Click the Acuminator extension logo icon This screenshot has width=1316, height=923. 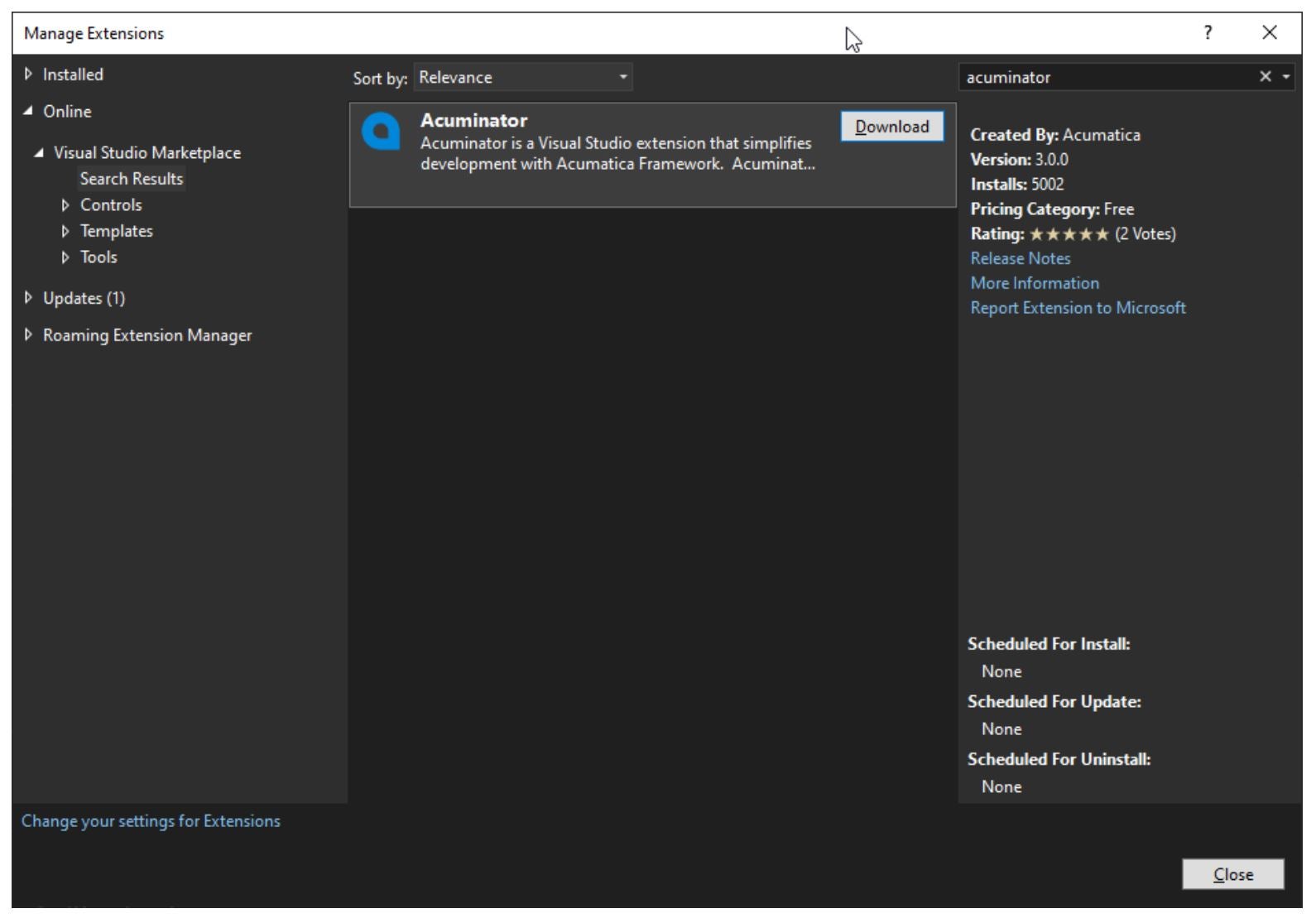381,132
